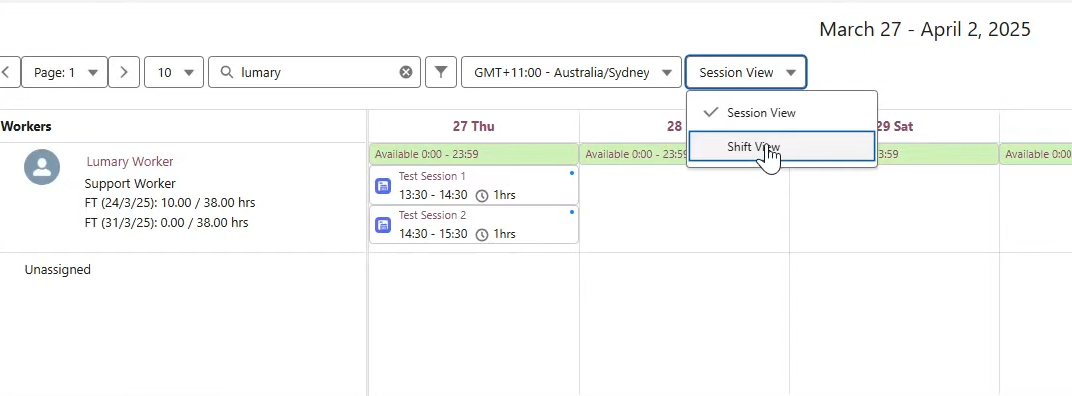This screenshot has width=1072, height=396.
Task: Open the Page: 1 dropdown
Action: coord(64,72)
